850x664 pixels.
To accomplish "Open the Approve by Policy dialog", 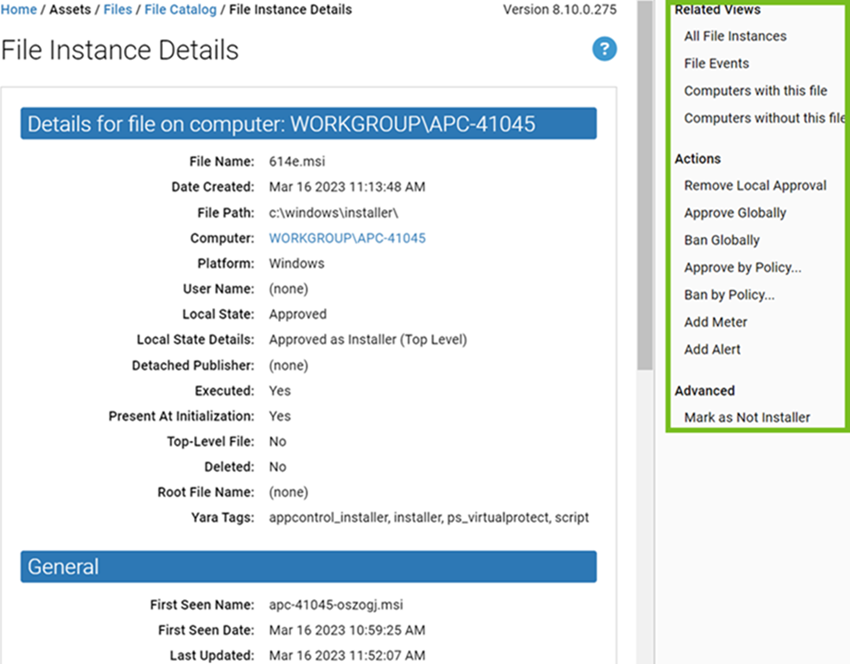I will (x=744, y=267).
